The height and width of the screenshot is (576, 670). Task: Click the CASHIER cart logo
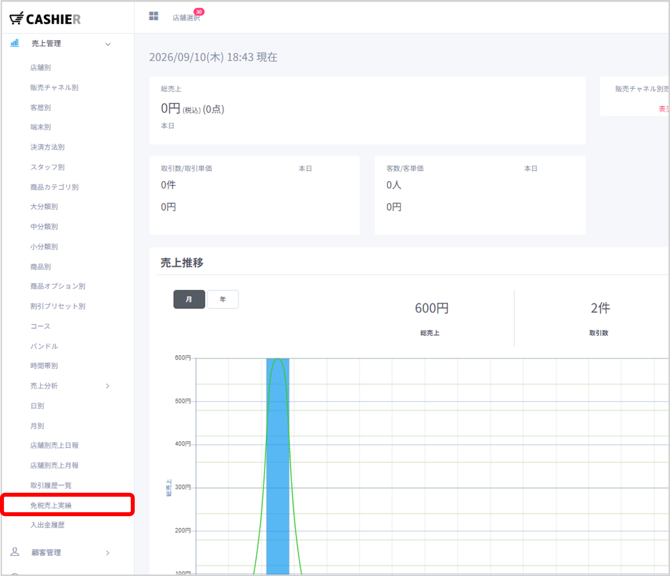pos(45,18)
